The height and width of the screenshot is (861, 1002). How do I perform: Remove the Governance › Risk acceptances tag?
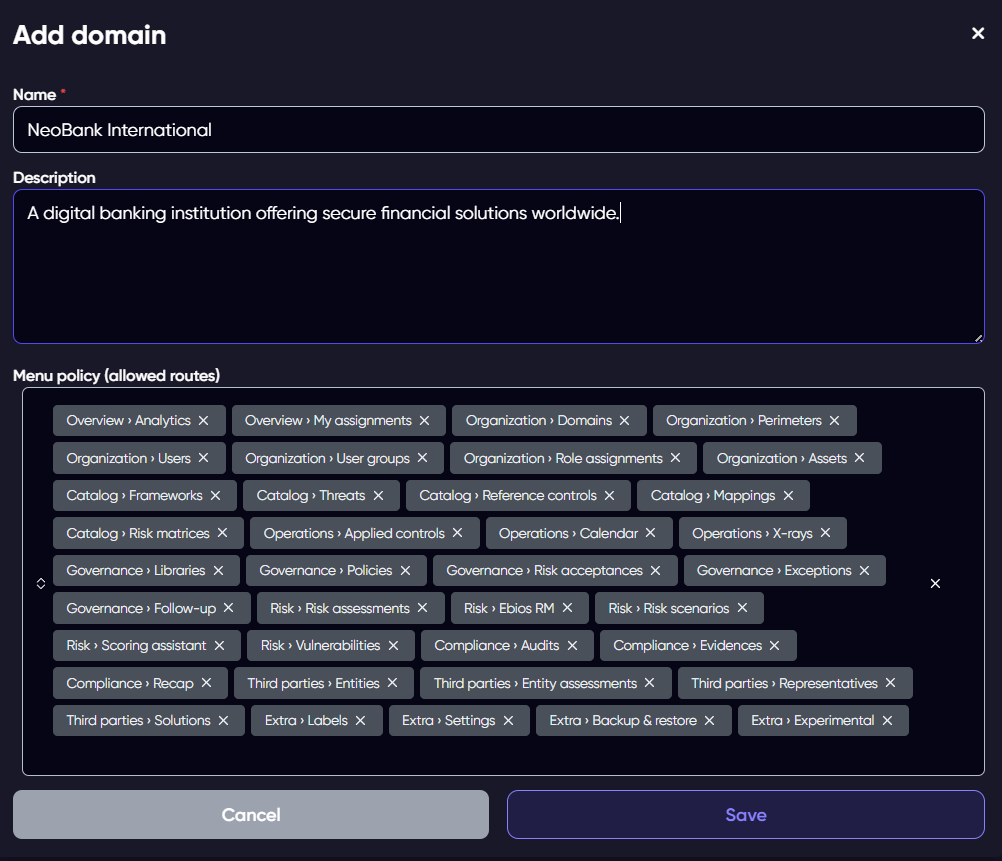click(x=656, y=570)
